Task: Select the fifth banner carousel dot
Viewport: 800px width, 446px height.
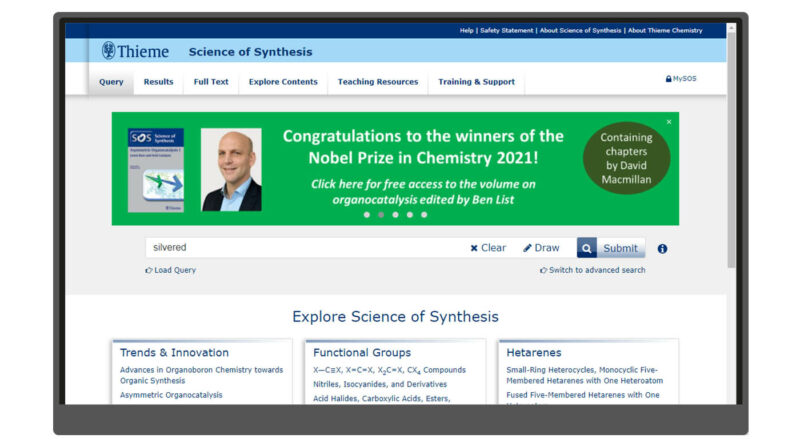Action: 424,215
